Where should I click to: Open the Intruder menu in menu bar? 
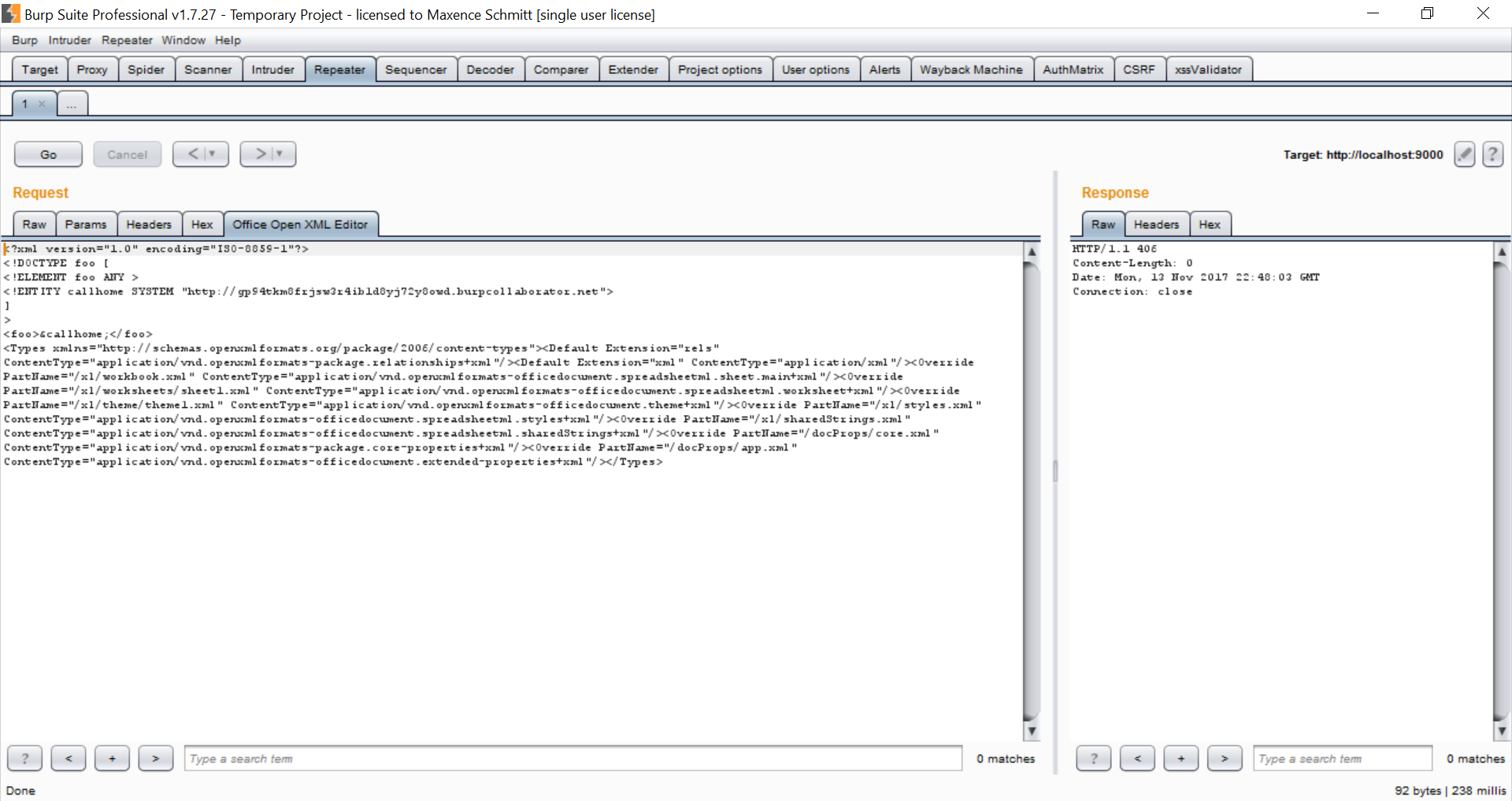69,40
